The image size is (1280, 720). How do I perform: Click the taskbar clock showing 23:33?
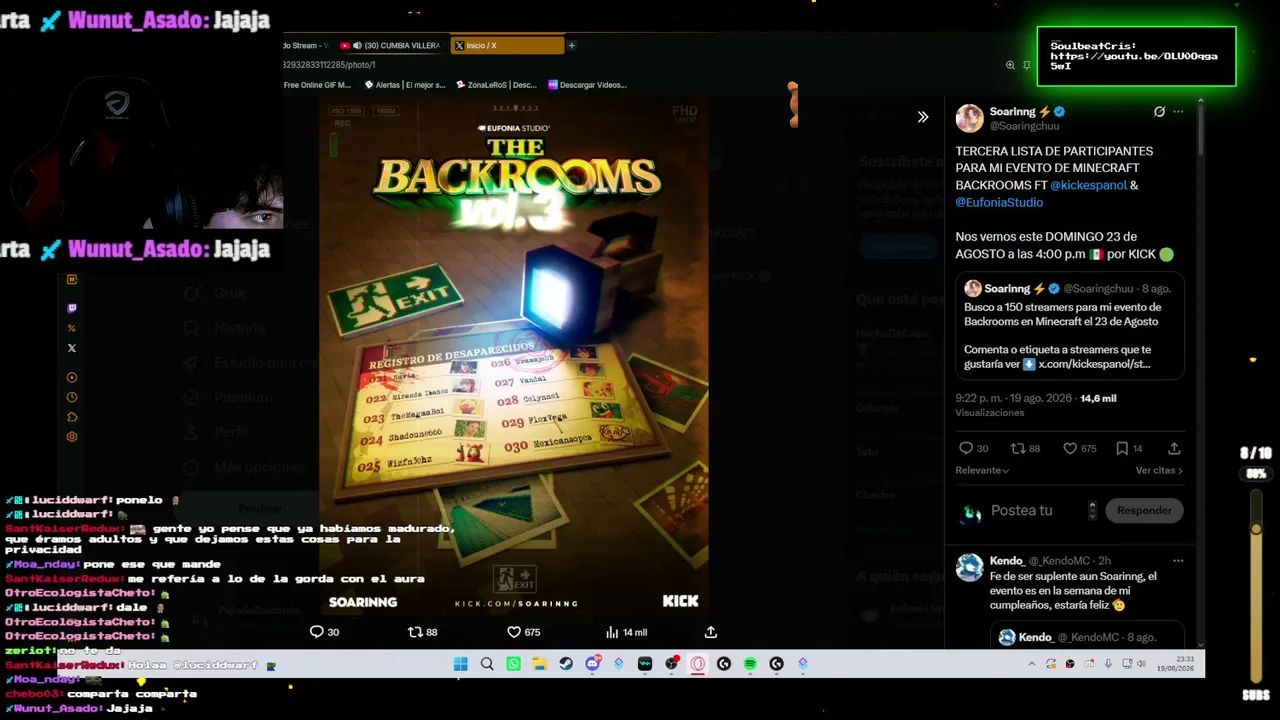[1174, 664]
